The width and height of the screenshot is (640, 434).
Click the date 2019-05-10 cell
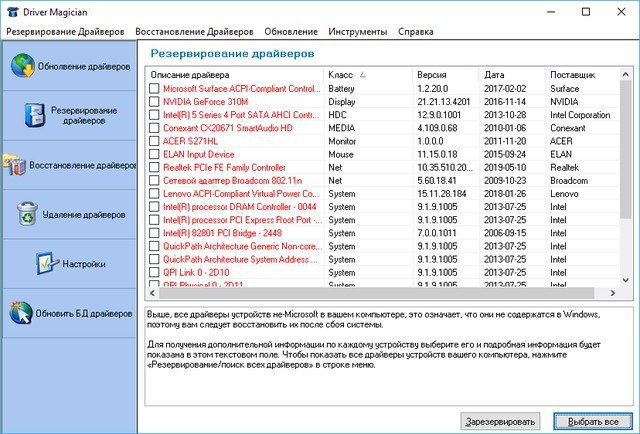[505, 167]
